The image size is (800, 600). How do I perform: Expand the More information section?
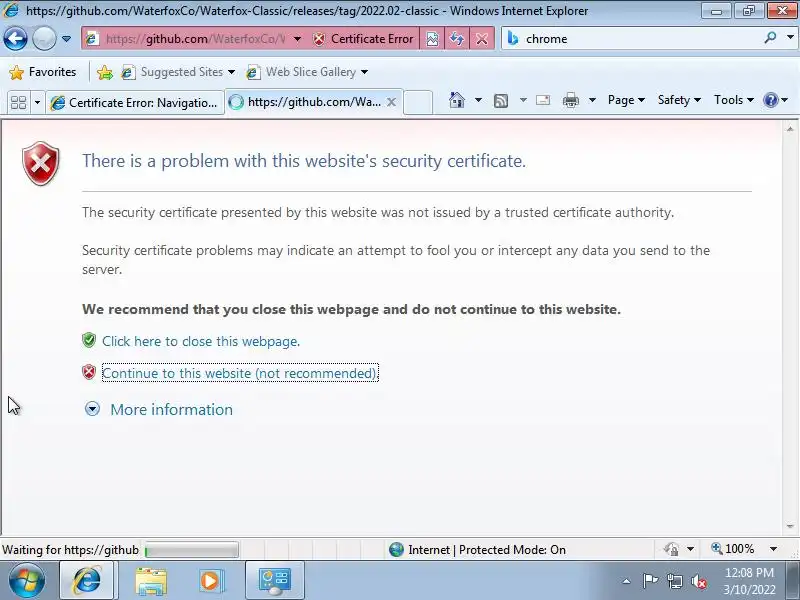(x=92, y=409)
